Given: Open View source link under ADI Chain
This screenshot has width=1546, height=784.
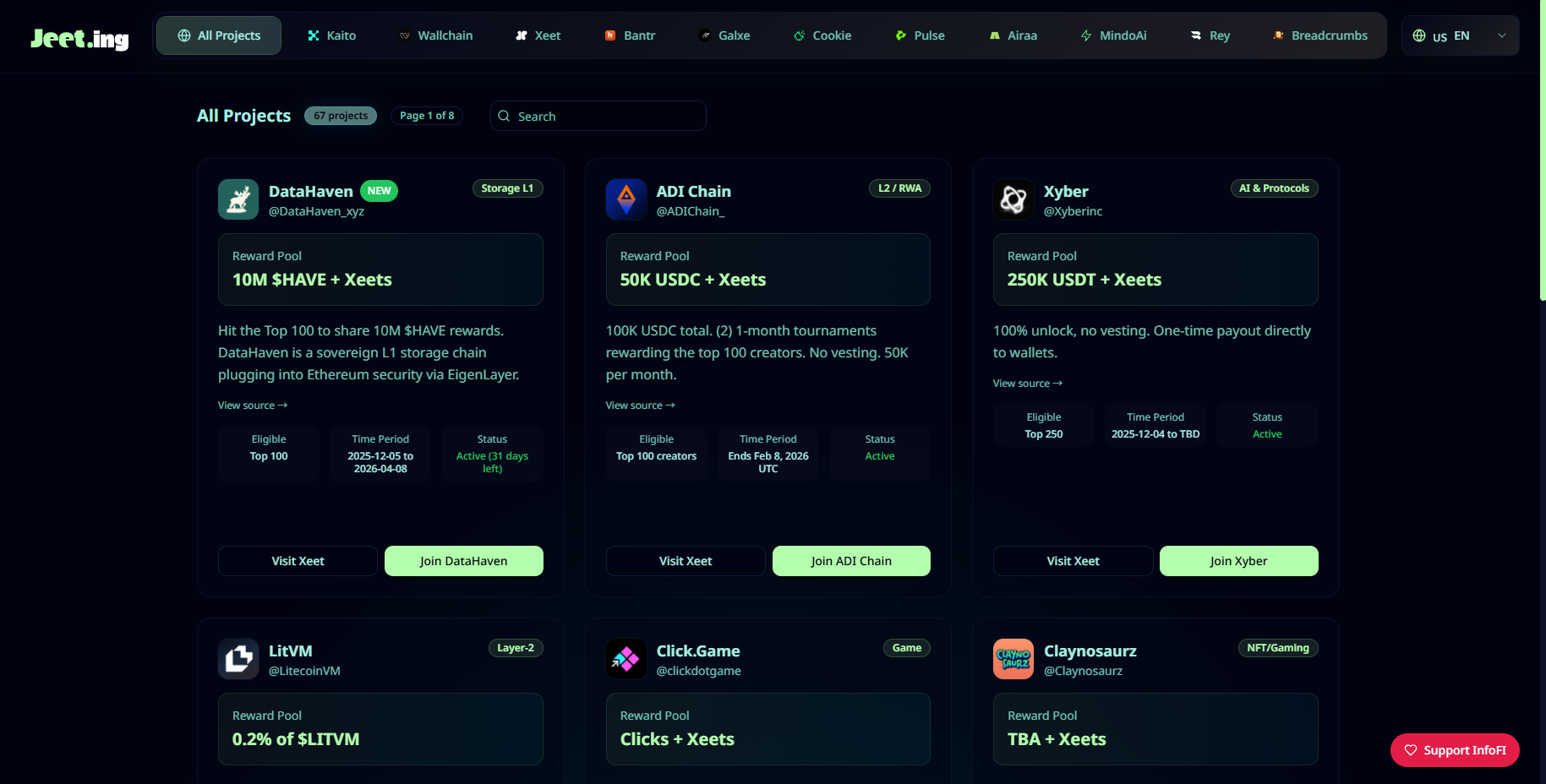Looking at the screenshot, I should 641,406.
